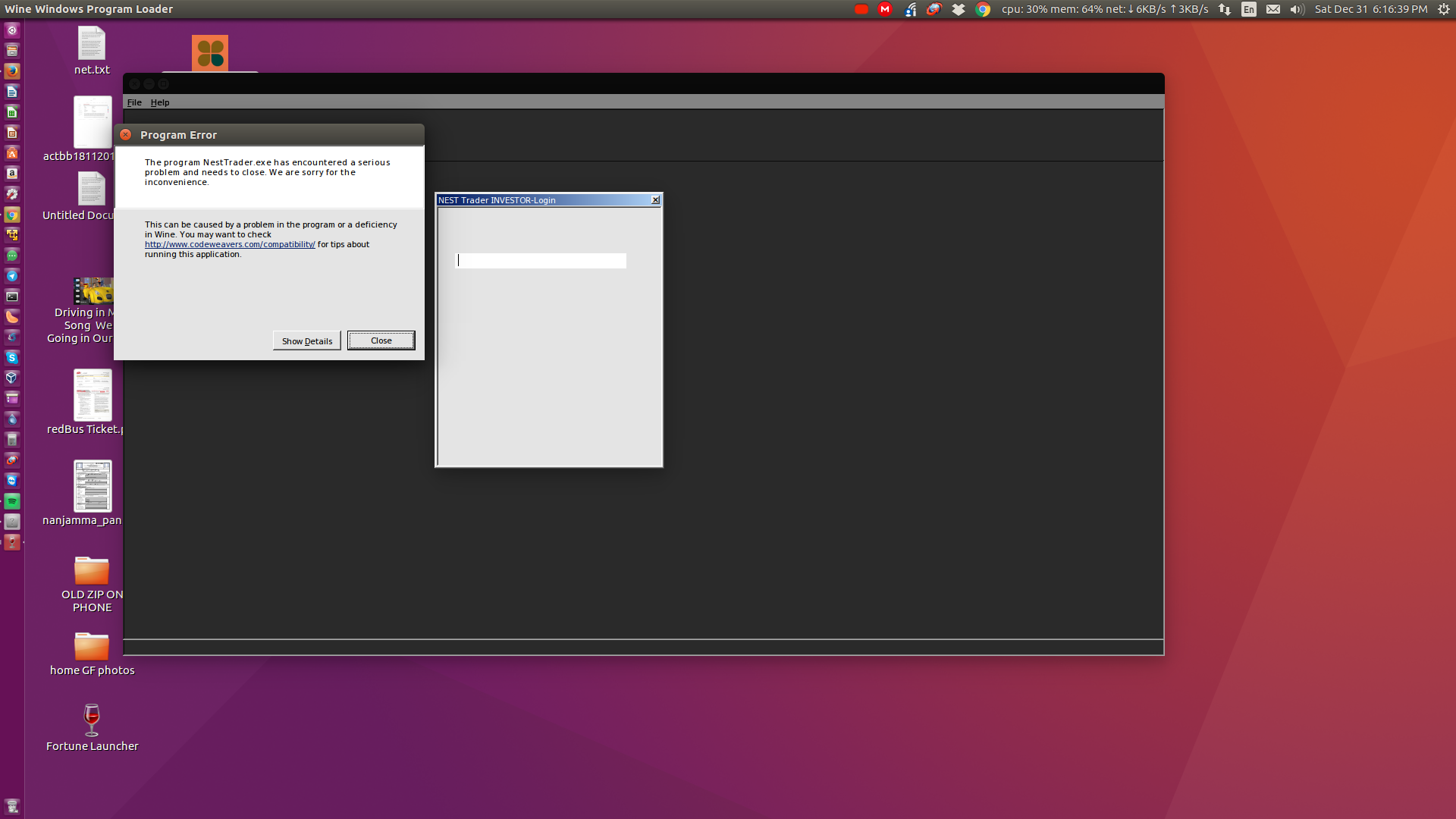Open Telegram from the launcher

point(11,276)
